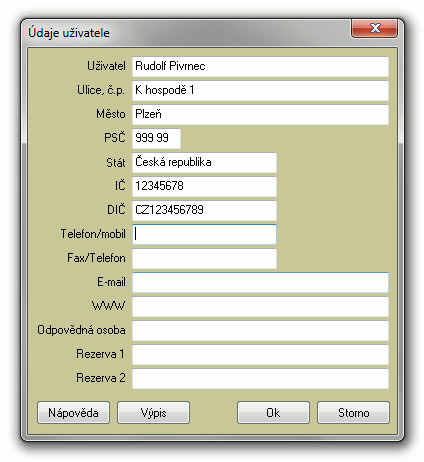424x462 pixels.
Task: Click the Odpovědná osoba label
Action: click(81, 330)
